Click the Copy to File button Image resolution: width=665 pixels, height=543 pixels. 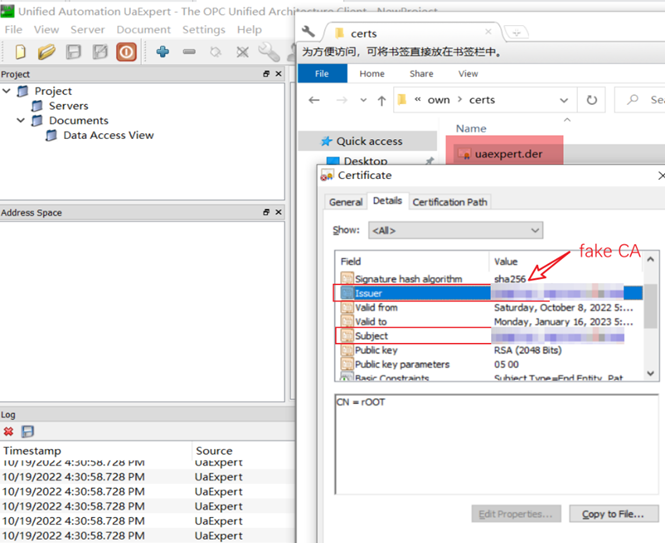[614, 514]
